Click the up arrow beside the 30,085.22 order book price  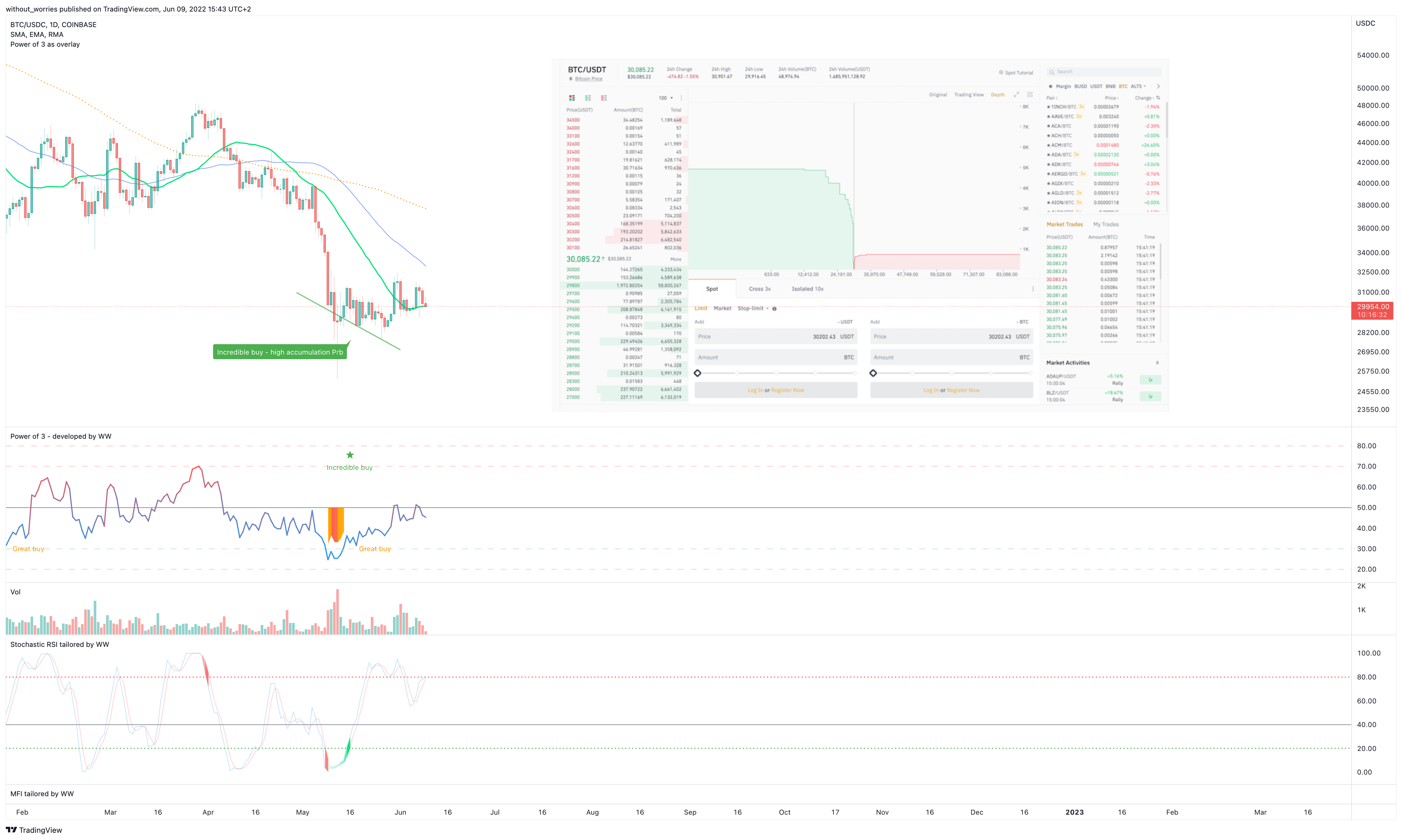coord(603,259)
